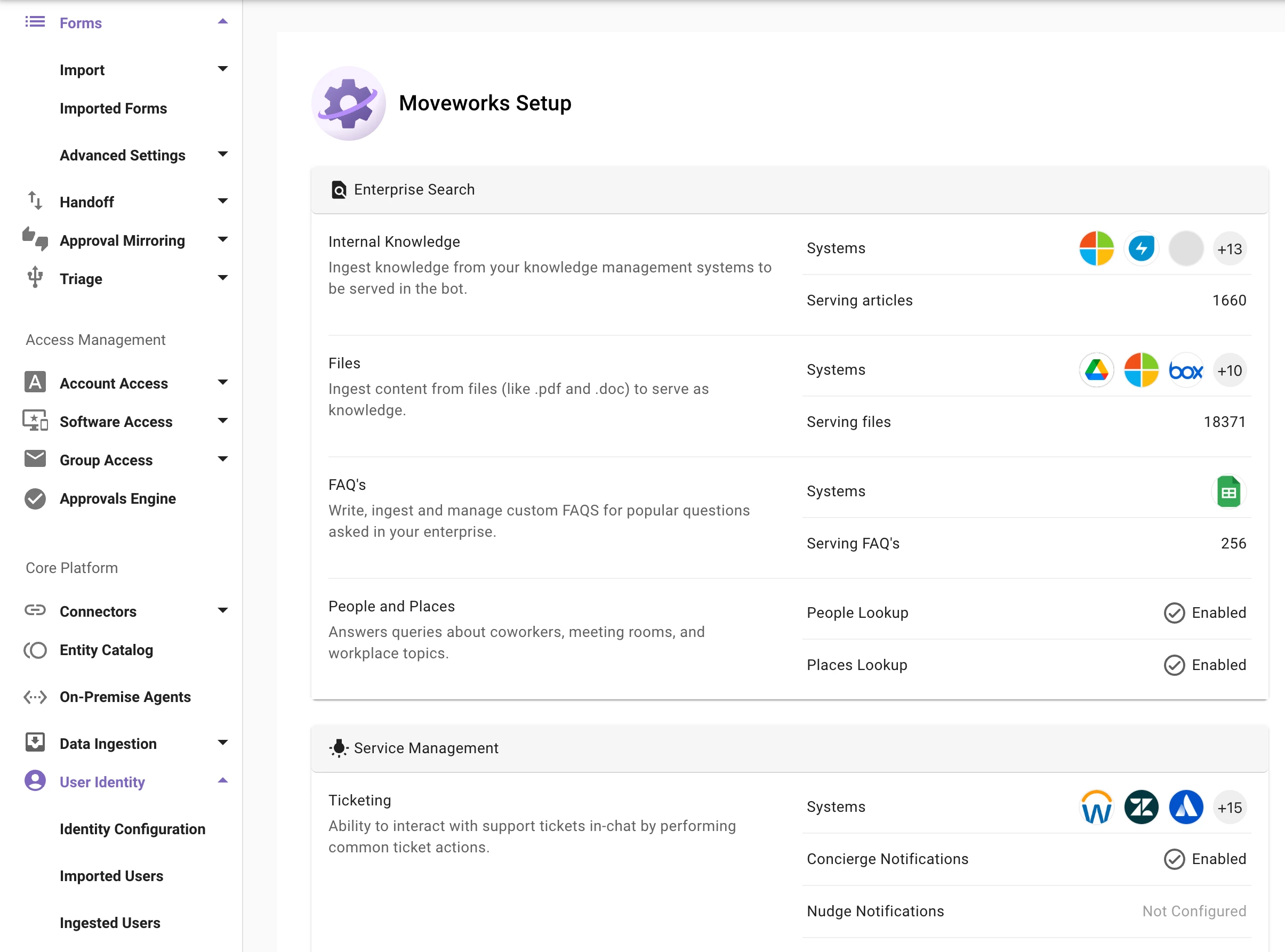Click the Google Drive icon in Files systems
Image resolution: width=1285 pixels, height=952 pixels.
pyautogui.click(x=1096, y=370)
